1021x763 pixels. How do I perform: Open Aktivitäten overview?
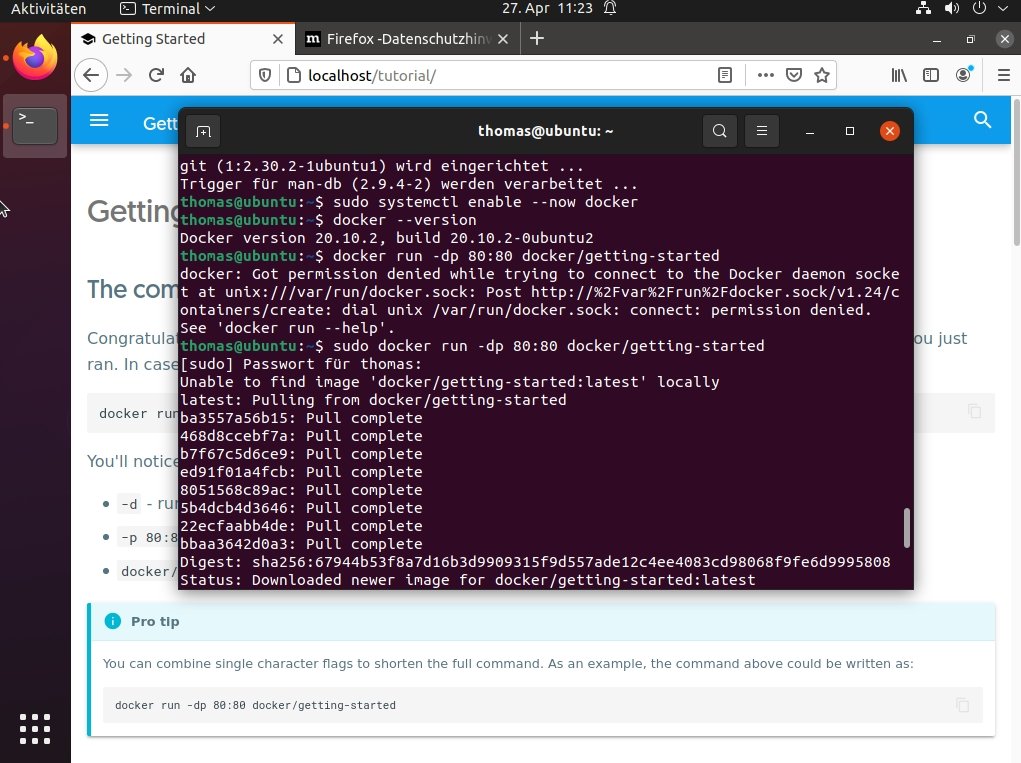pos(47,9)
